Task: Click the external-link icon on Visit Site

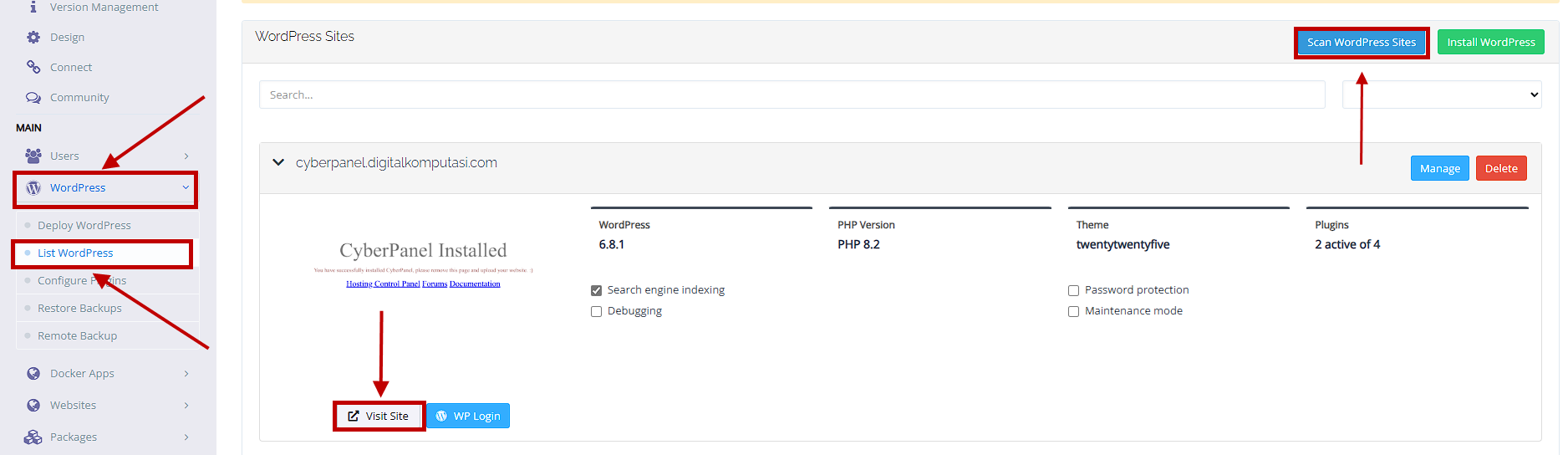Action: (354, 416)
